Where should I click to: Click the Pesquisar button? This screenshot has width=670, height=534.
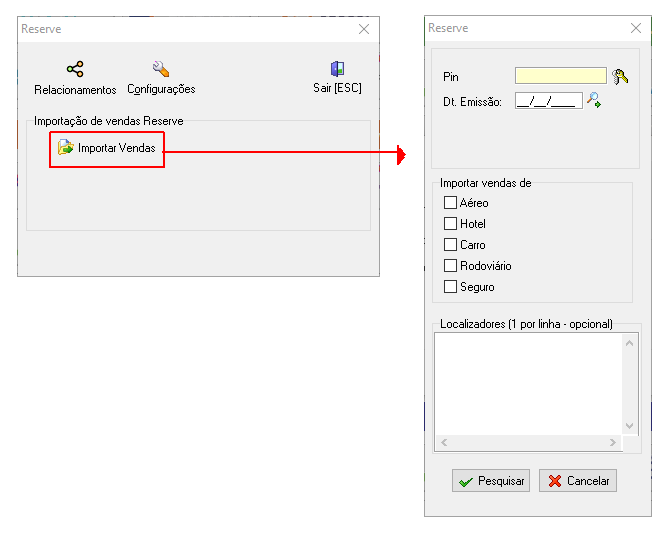(491, 481)
